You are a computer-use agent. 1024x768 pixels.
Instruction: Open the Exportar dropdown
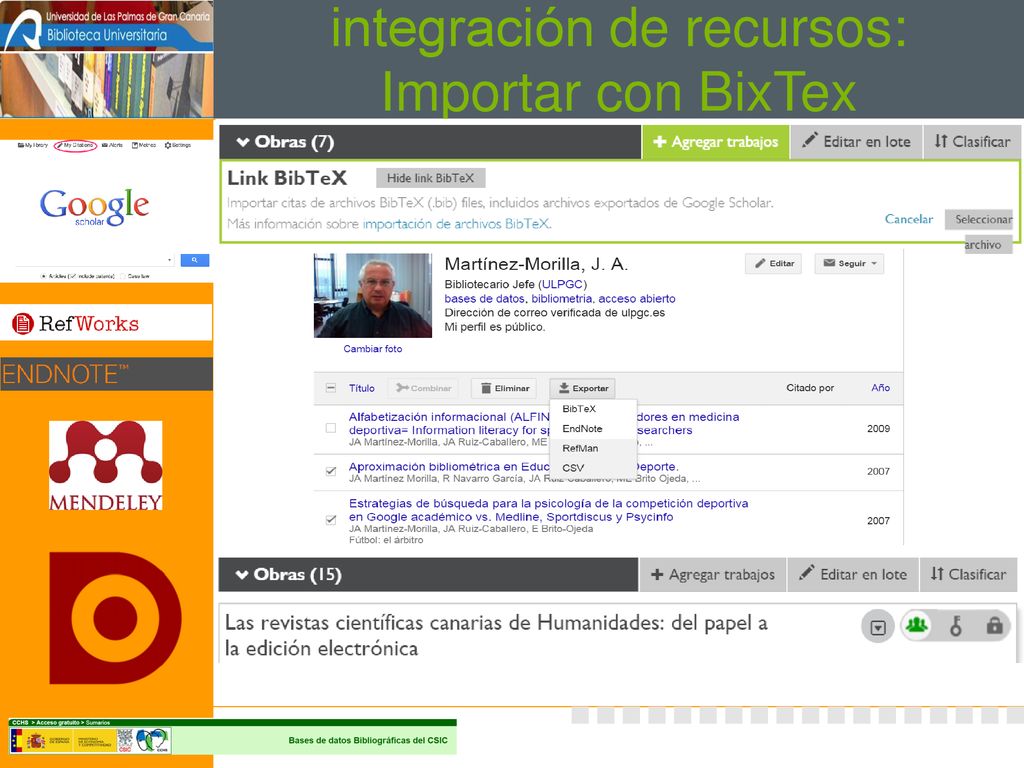(x=583, y=388)
